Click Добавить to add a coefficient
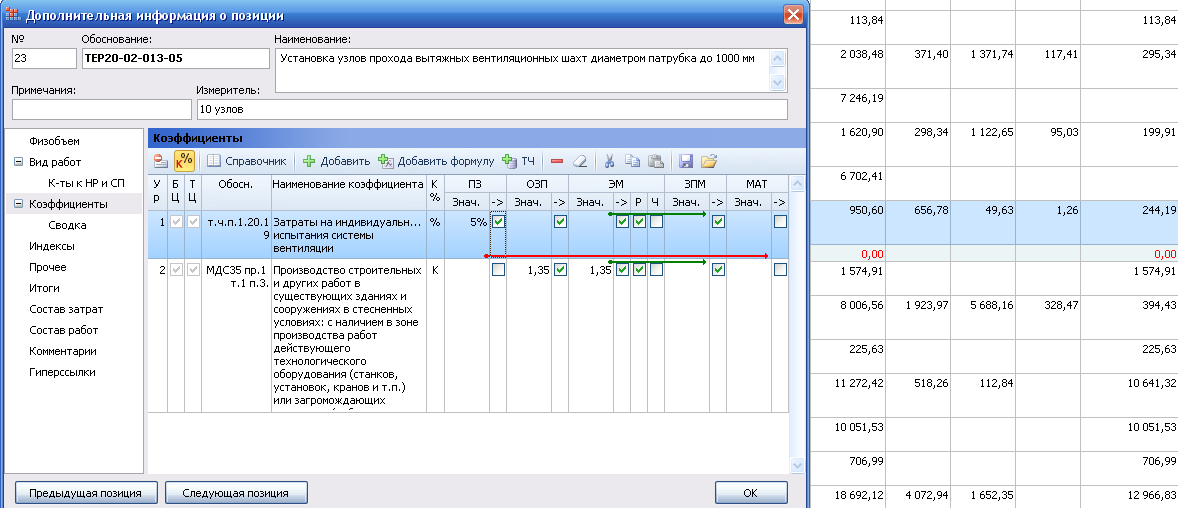The height and width of the screenshot is (508, 1178). coord(337,161)
